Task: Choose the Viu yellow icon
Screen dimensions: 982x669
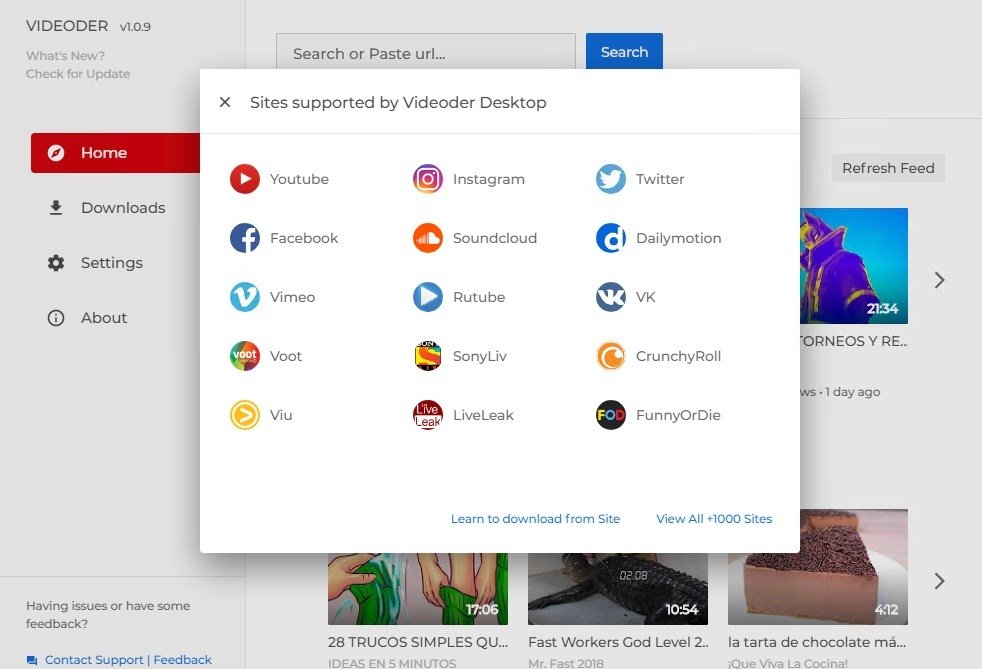Action: 245,415
